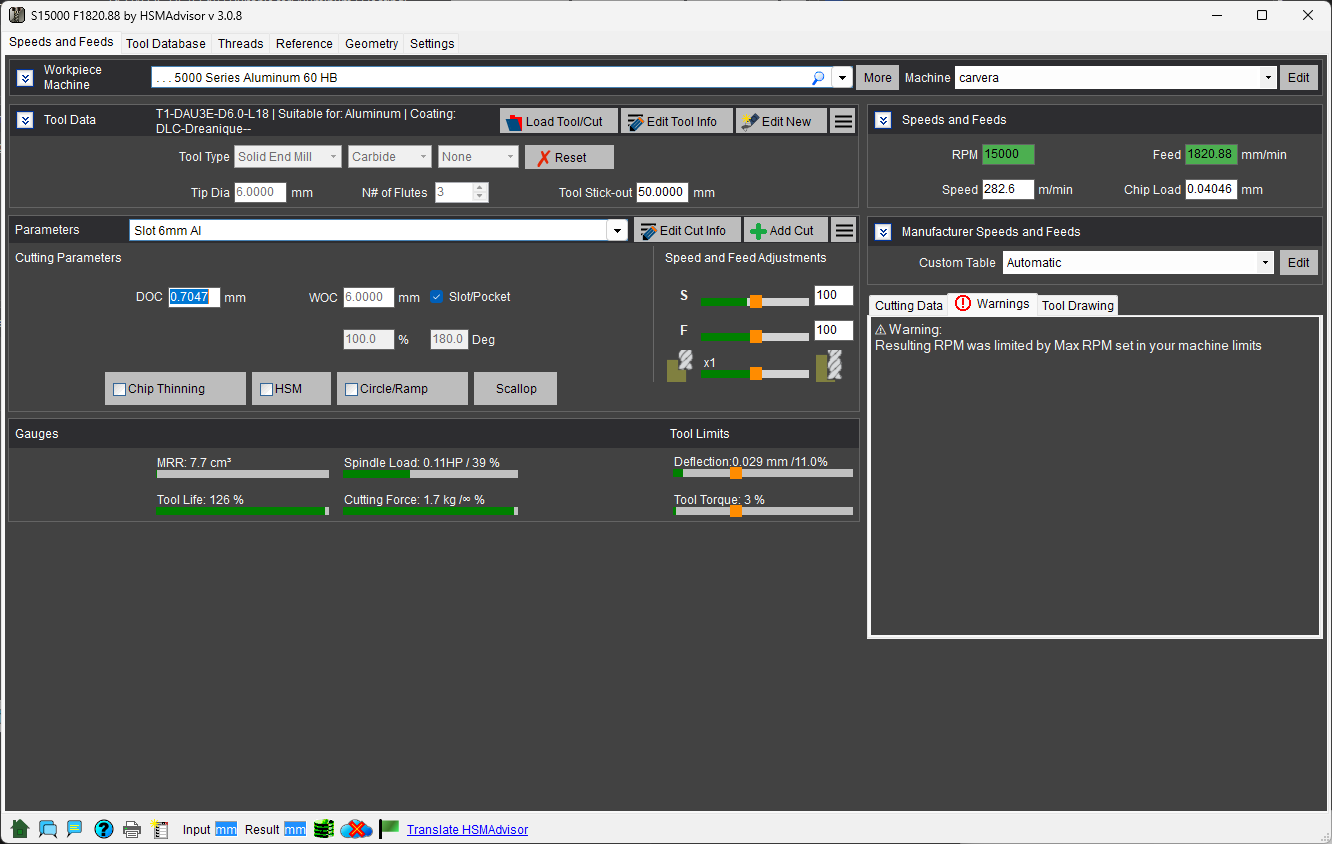This screenshot has width=1332, height=844.
Task: Switch to the Tool Database tab
Action: click(166, 43)
